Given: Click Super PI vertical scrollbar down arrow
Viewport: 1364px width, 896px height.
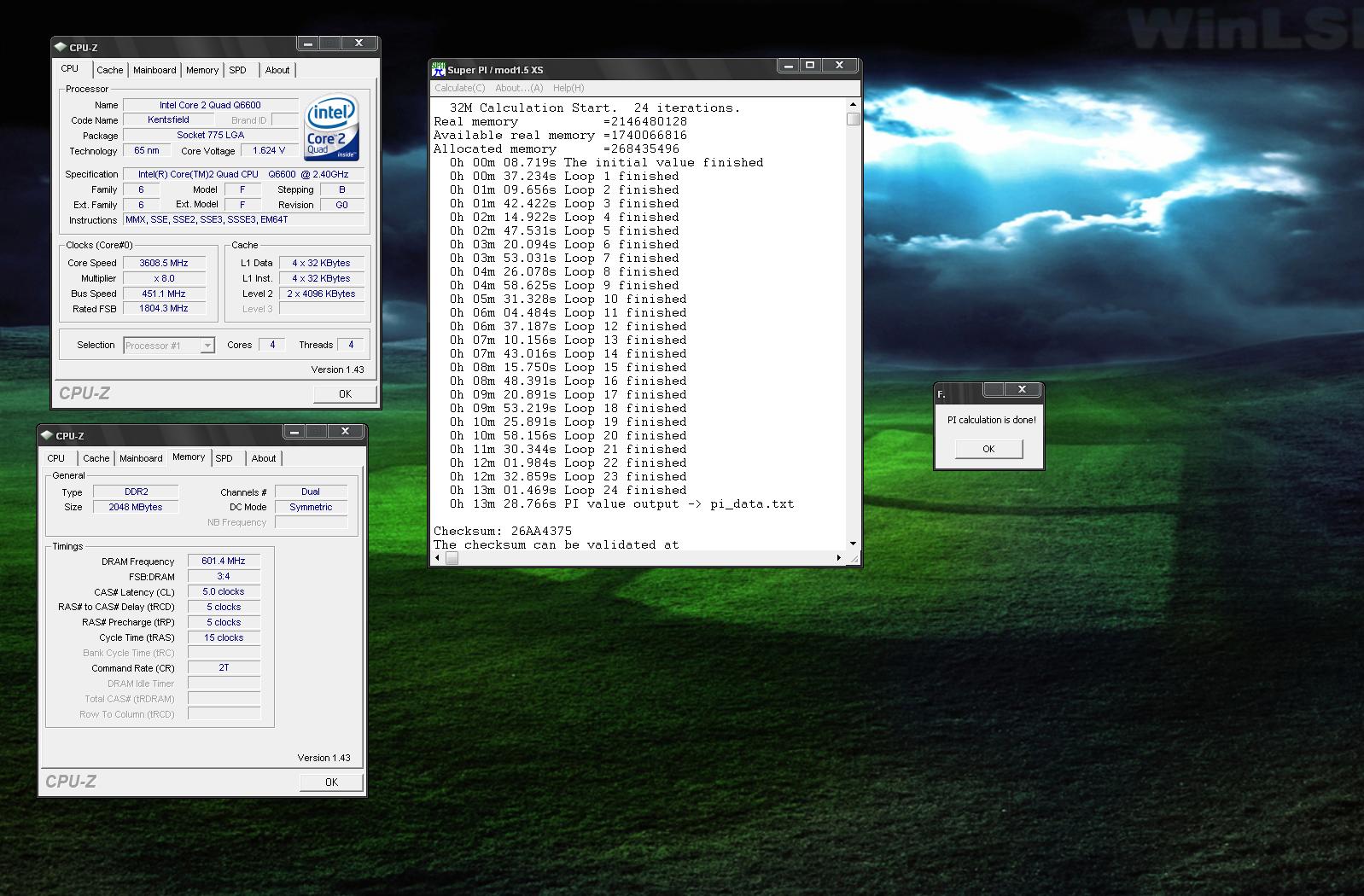Looking at the screenshot, I should [x=853, y=544].
